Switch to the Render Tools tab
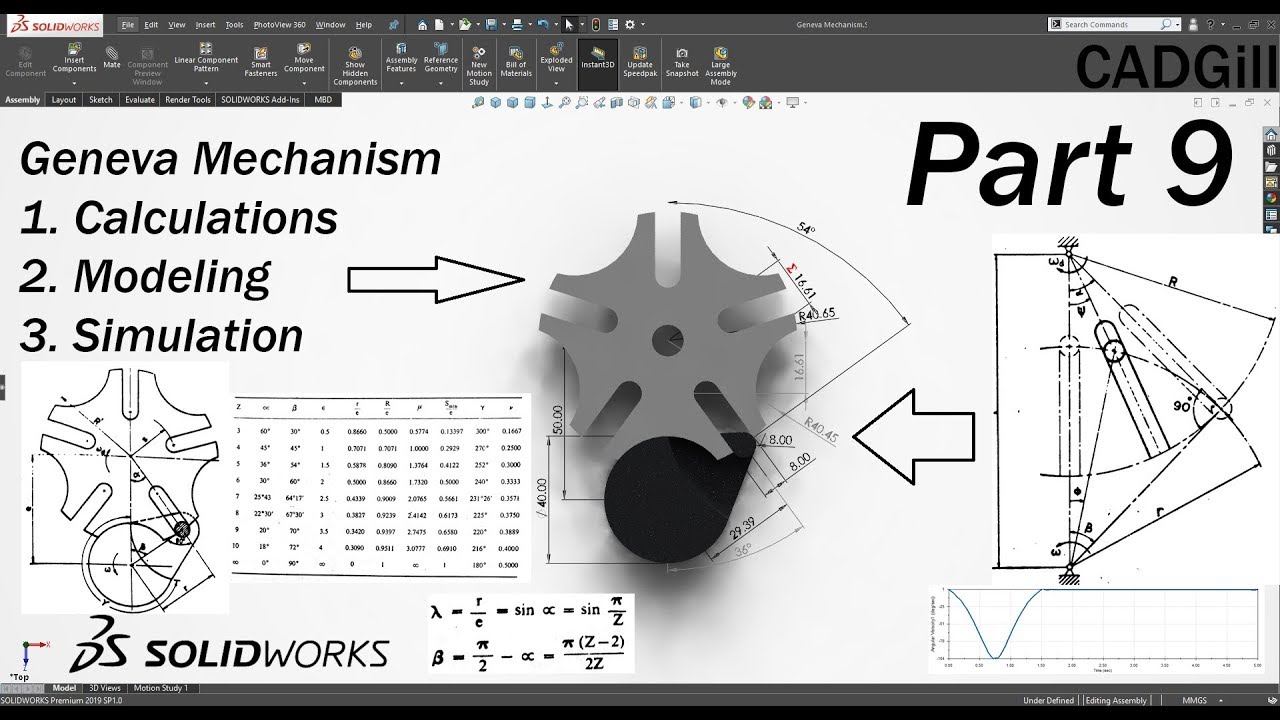1280x720 pixels. click(188, 100)
